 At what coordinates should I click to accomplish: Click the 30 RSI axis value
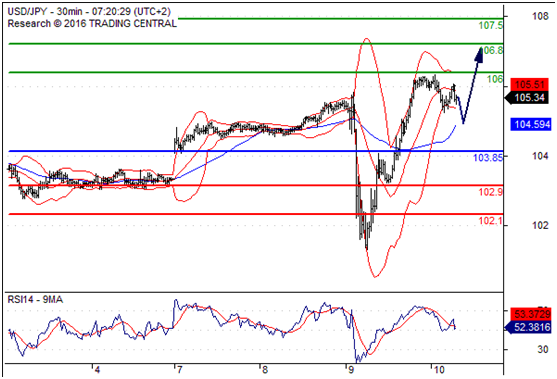point(543,350)
